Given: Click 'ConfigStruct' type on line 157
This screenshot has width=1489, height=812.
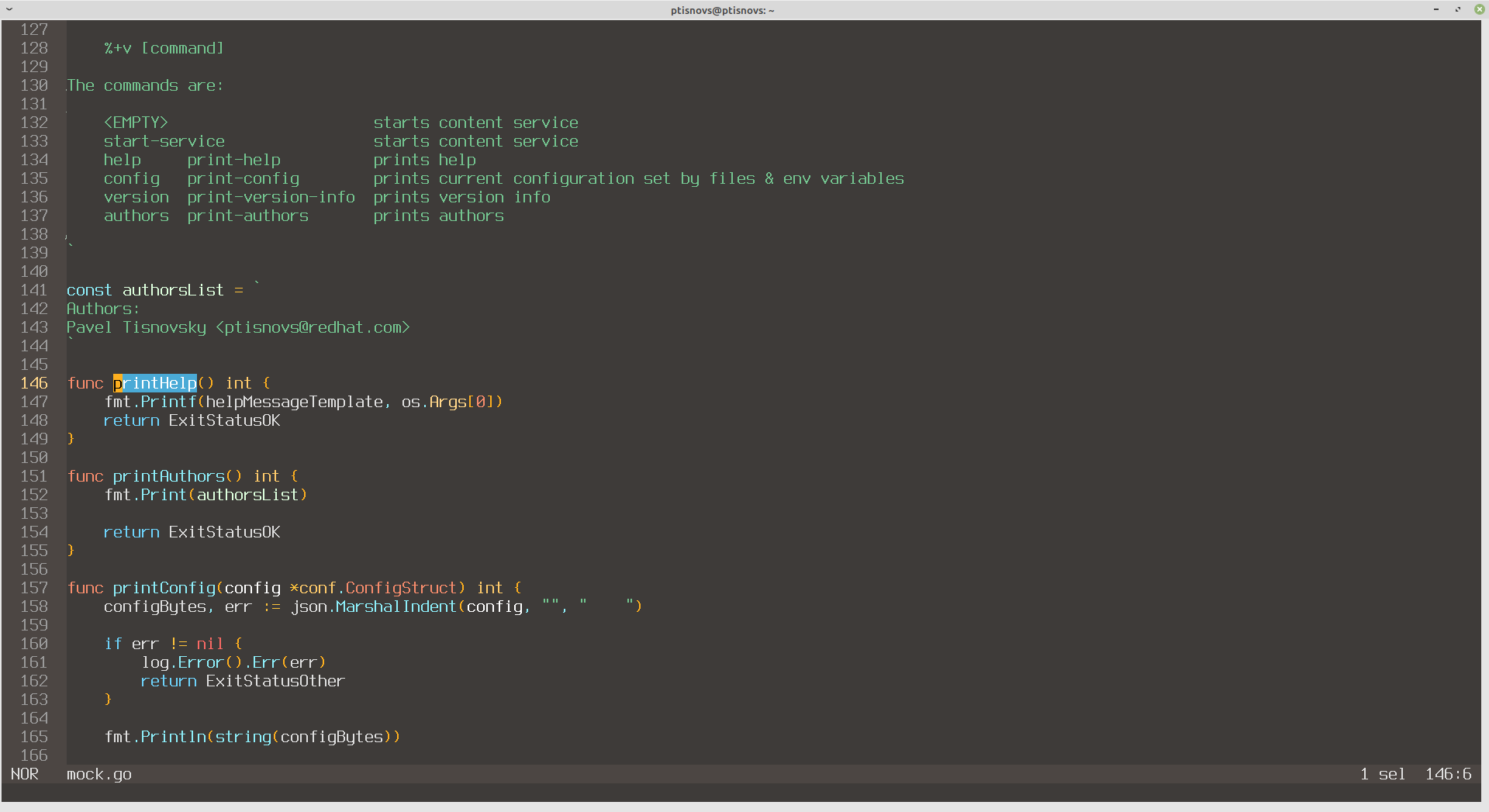Looking at the screenshot, I should click(x=401, y=588).
